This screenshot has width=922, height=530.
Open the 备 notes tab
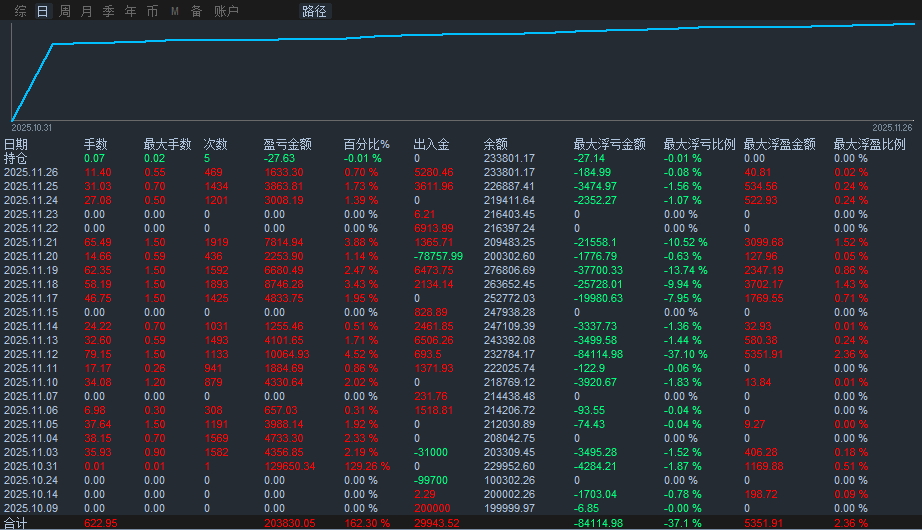point(196,11)
